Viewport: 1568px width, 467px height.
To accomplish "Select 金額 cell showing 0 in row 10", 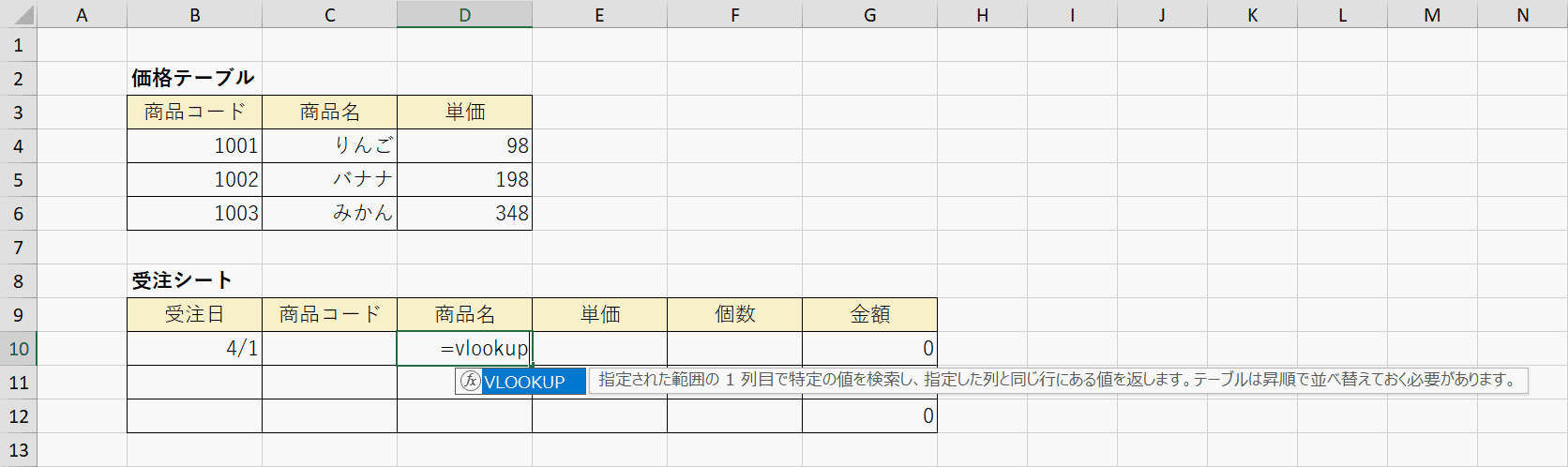I will click(869, 348).
